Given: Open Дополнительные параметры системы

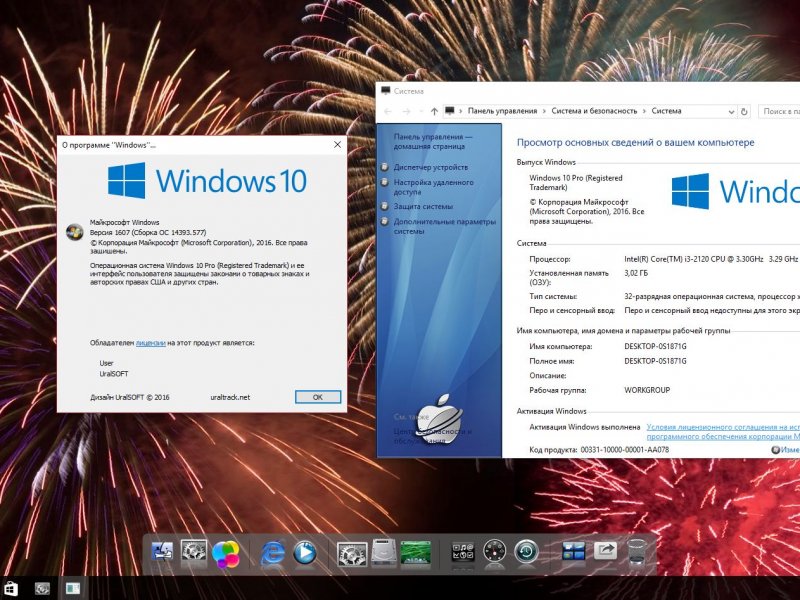Looking at the screenshot, I should [x=444, y=226].
